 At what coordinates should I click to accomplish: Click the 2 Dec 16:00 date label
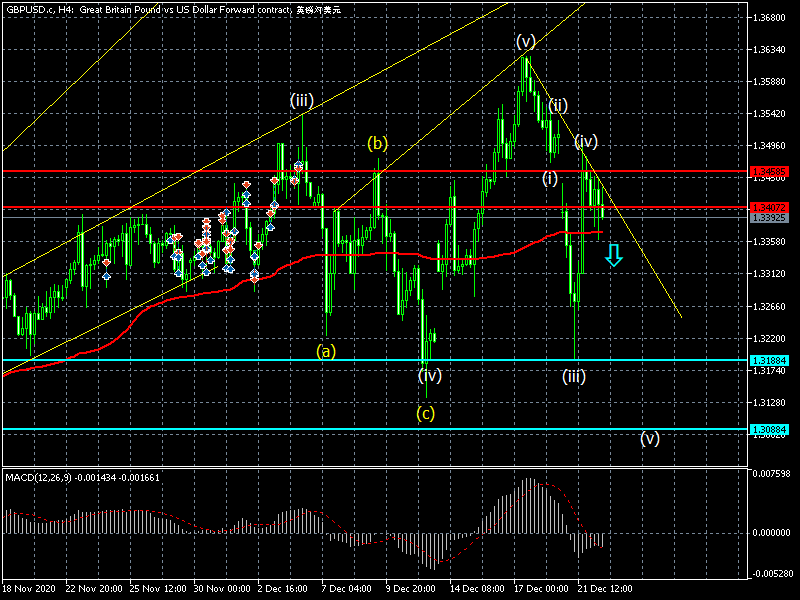tap(282, 588)
